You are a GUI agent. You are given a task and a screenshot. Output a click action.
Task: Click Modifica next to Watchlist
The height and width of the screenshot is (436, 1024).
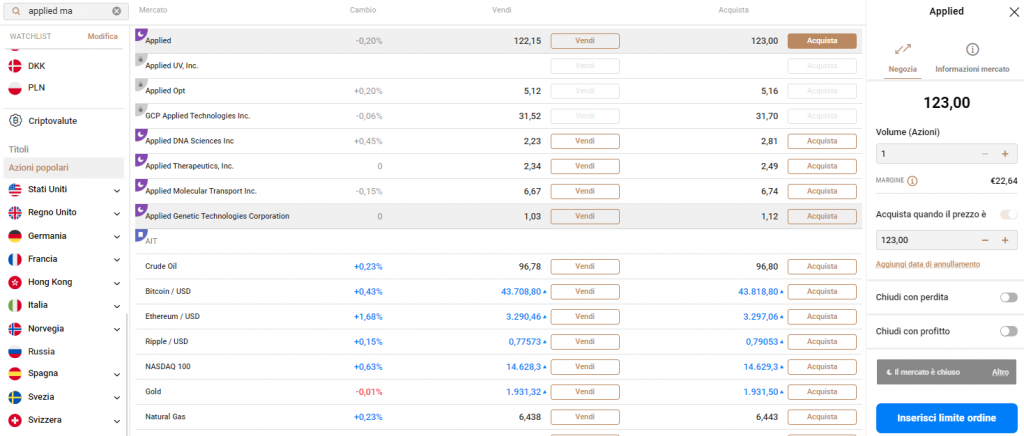(x=103, y=37)
